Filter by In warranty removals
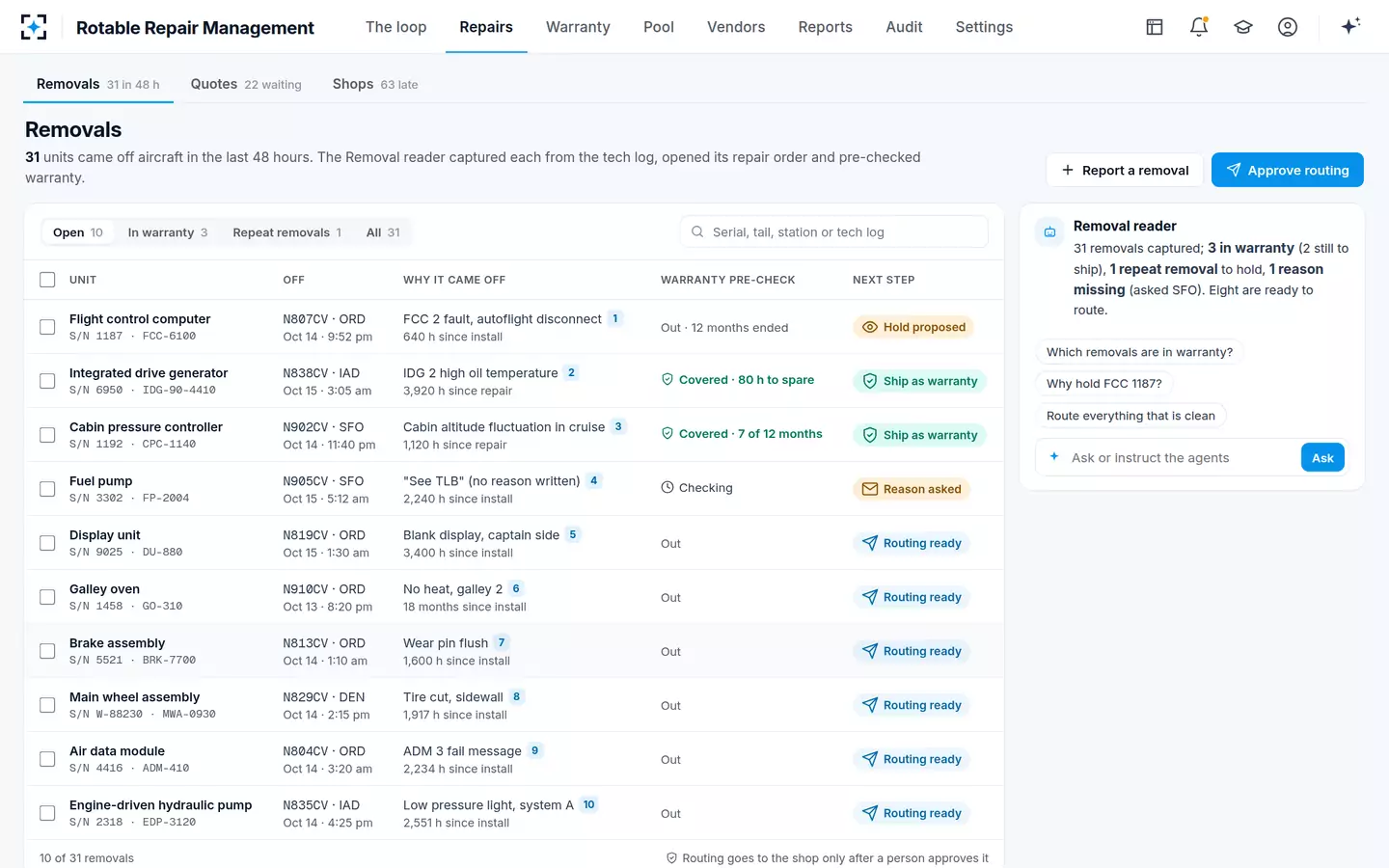Screen dimensions: 1389x868 point(168,232)
